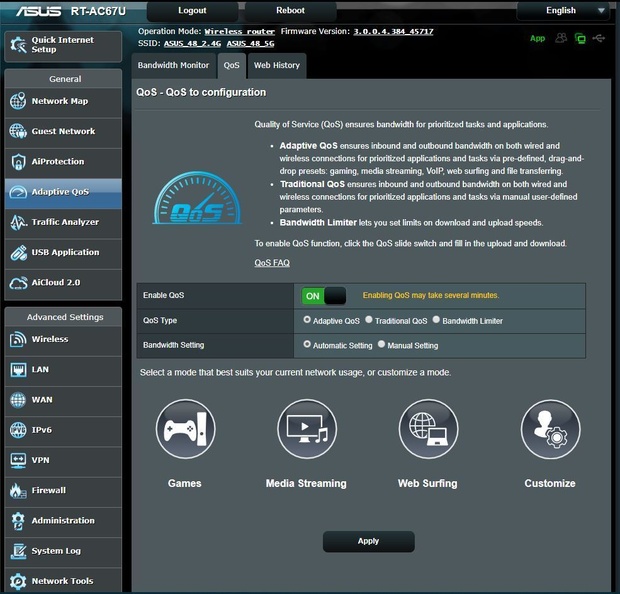
Task: Select the Traditional QoS radio button
Action: 369,320
